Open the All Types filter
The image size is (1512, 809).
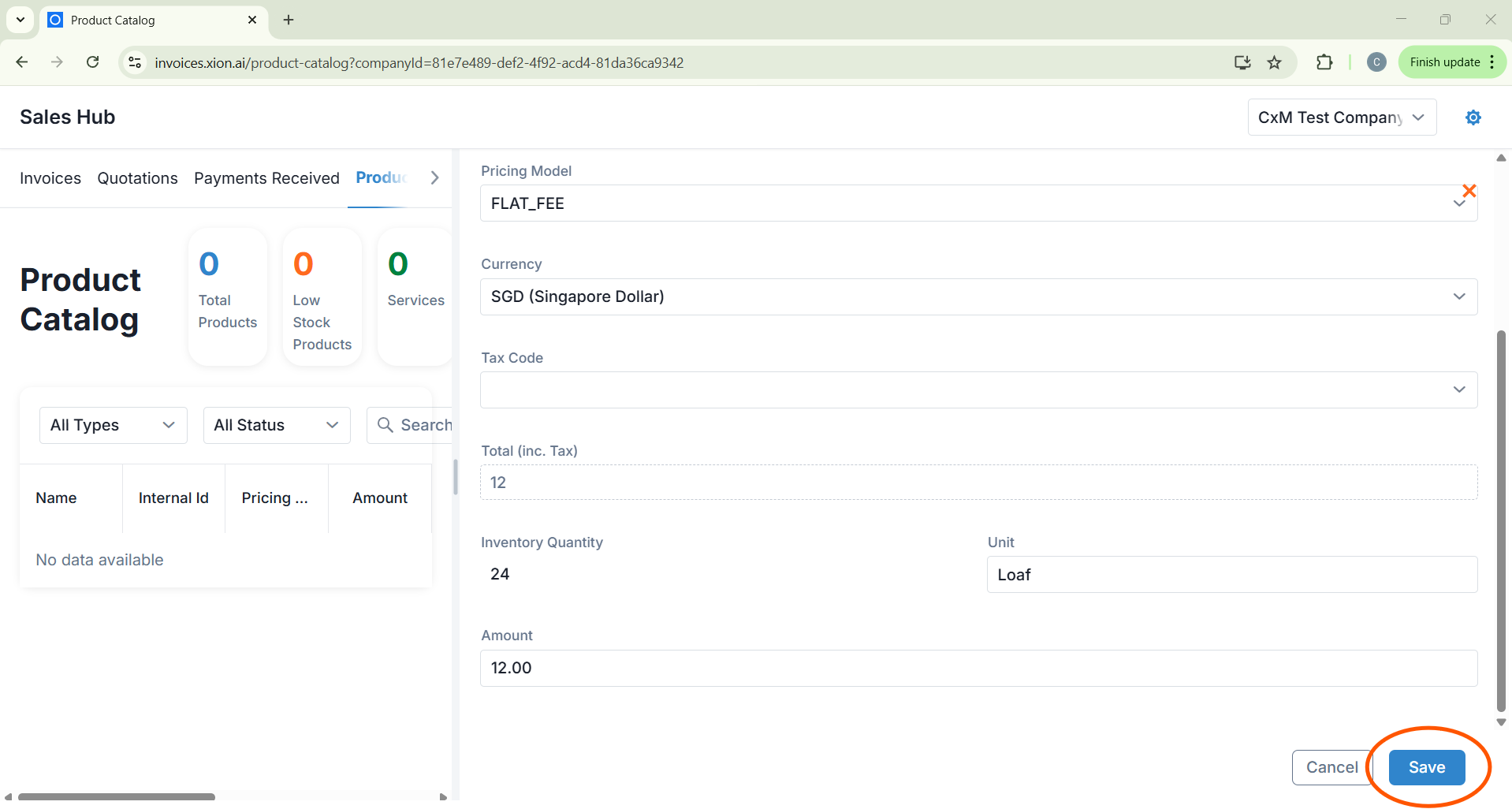click(113, 425)
